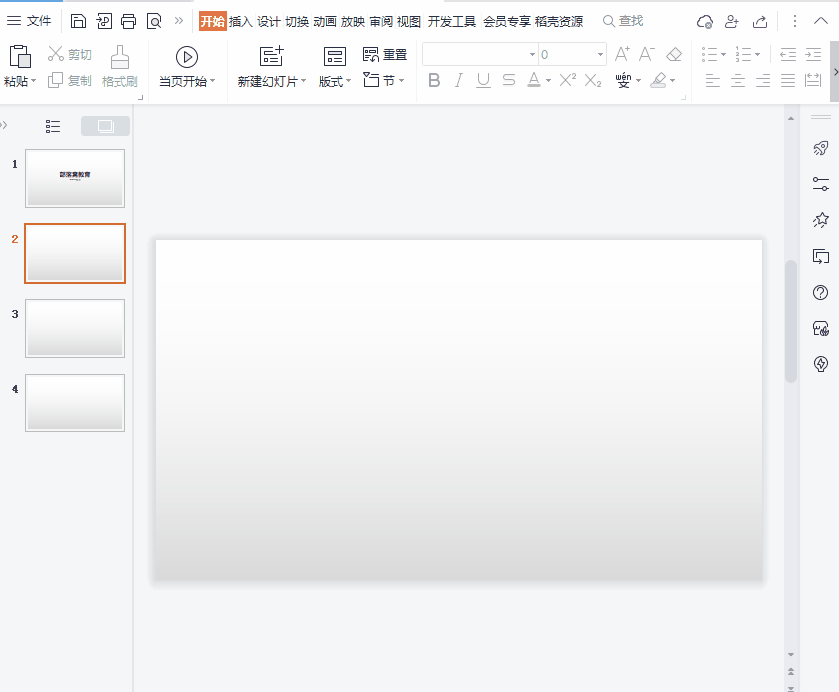Center align text
The image size is (839, 692).
738,81
